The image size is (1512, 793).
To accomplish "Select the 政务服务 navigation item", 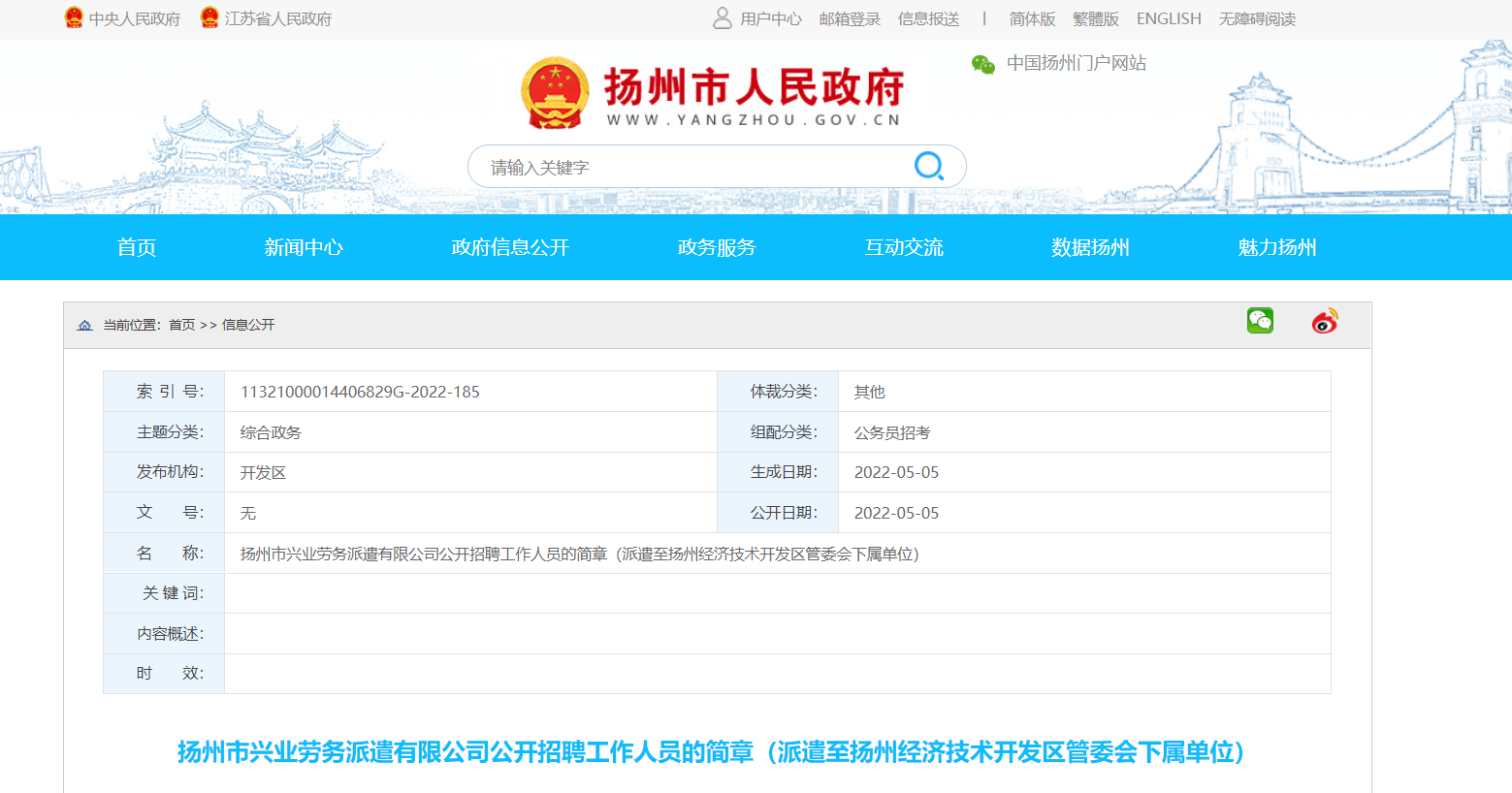I will 716,247.
